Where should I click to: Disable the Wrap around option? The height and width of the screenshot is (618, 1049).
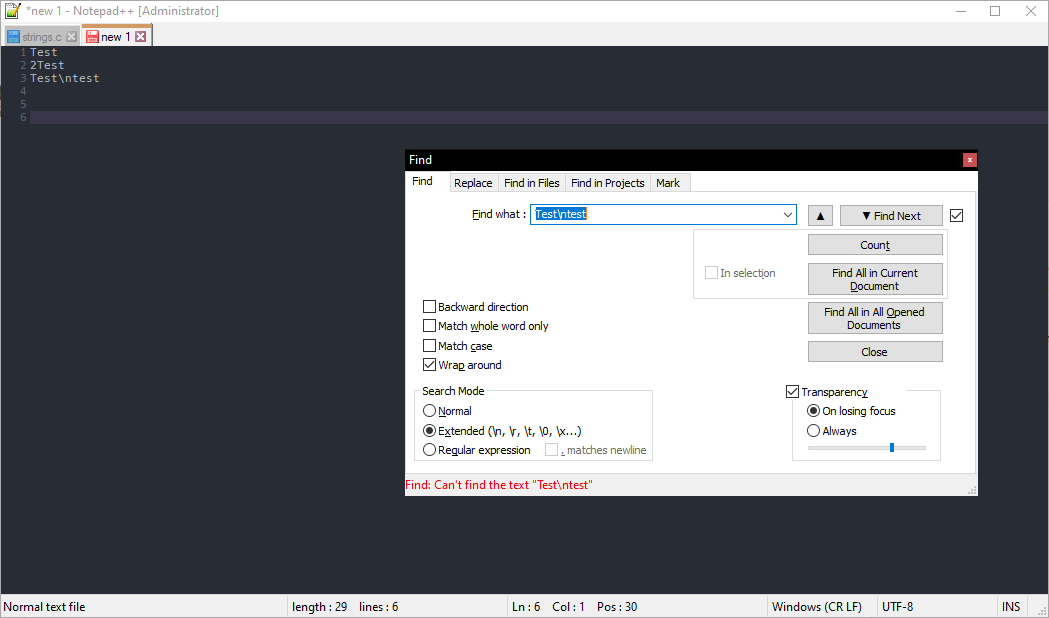[429, 364]
